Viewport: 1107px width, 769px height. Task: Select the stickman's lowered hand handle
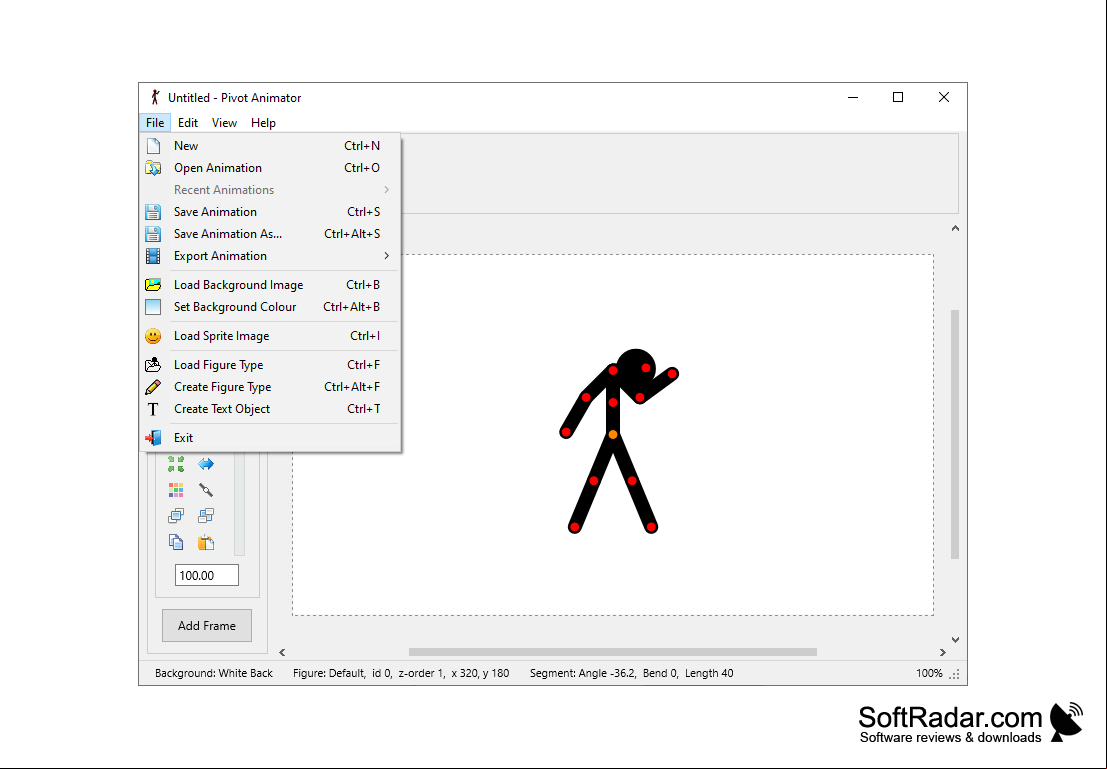pyautogui.click(x=566, y=432)
